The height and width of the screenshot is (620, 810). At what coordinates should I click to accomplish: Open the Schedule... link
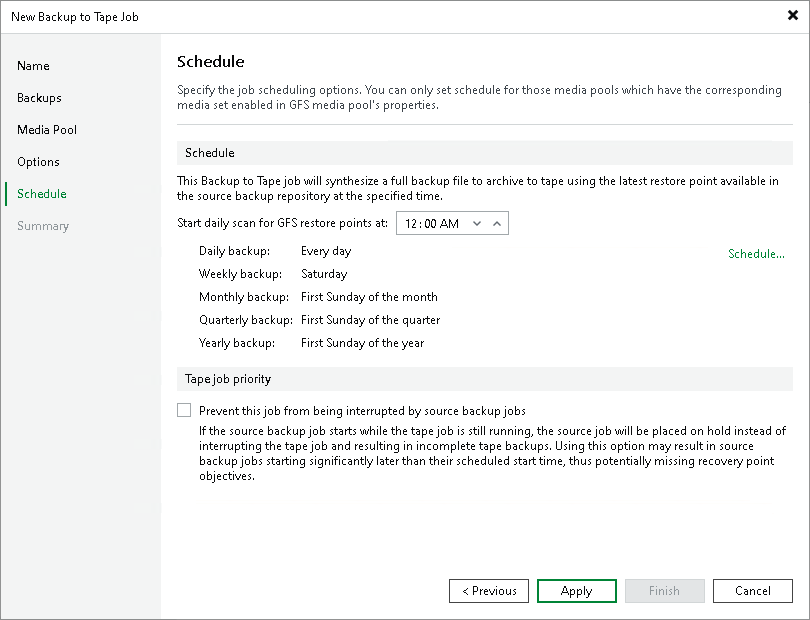coord(756,253)
